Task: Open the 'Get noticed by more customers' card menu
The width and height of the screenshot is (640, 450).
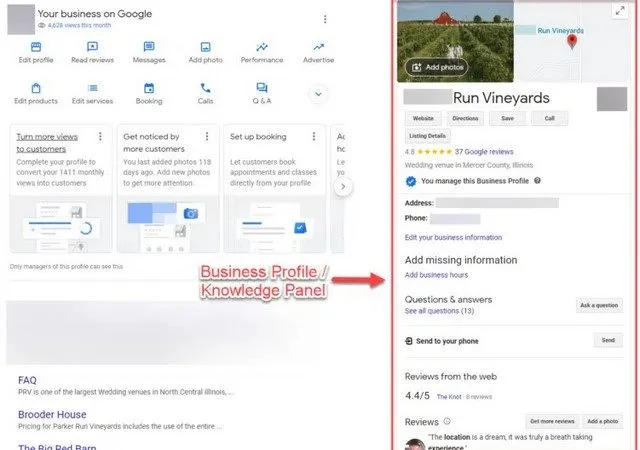Action: click(207, 136)
